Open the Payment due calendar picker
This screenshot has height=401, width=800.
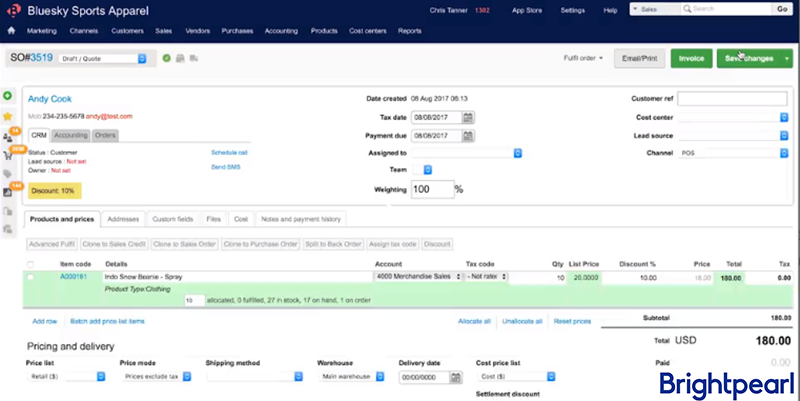point(468,135)
